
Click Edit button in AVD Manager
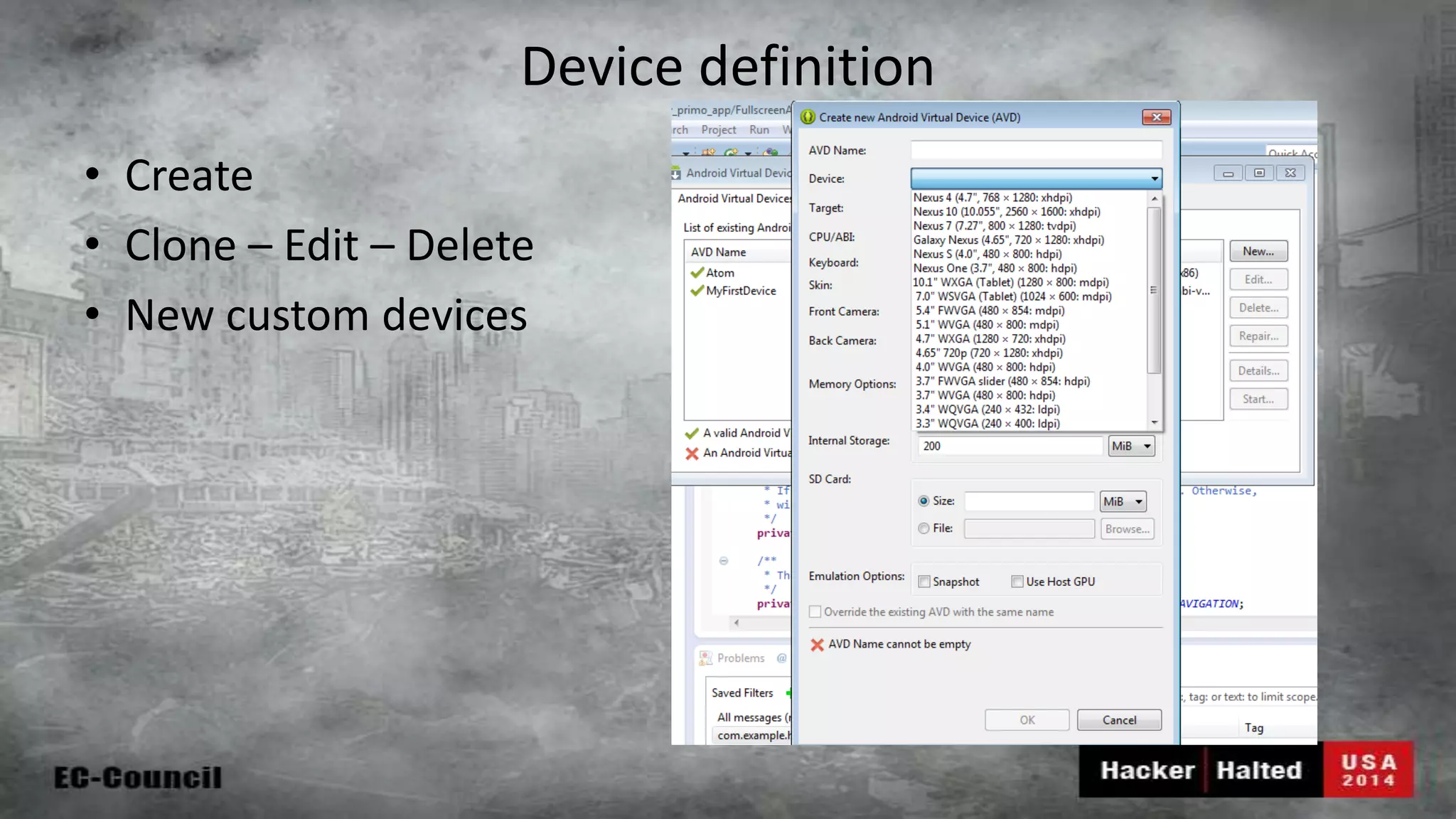pyautogui.click(x=1258, y=280)
